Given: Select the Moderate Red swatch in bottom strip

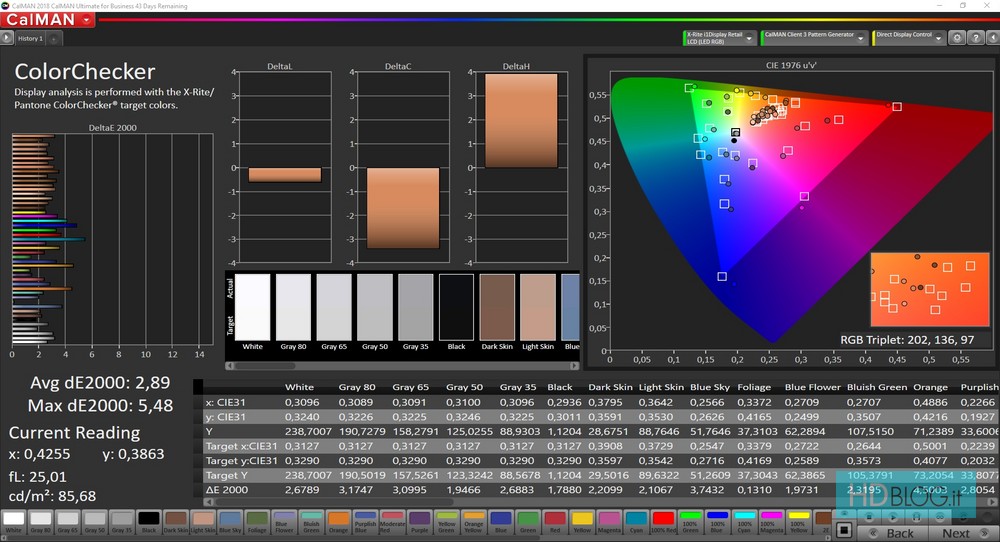Looking at the screenshot, I should 392,522.
